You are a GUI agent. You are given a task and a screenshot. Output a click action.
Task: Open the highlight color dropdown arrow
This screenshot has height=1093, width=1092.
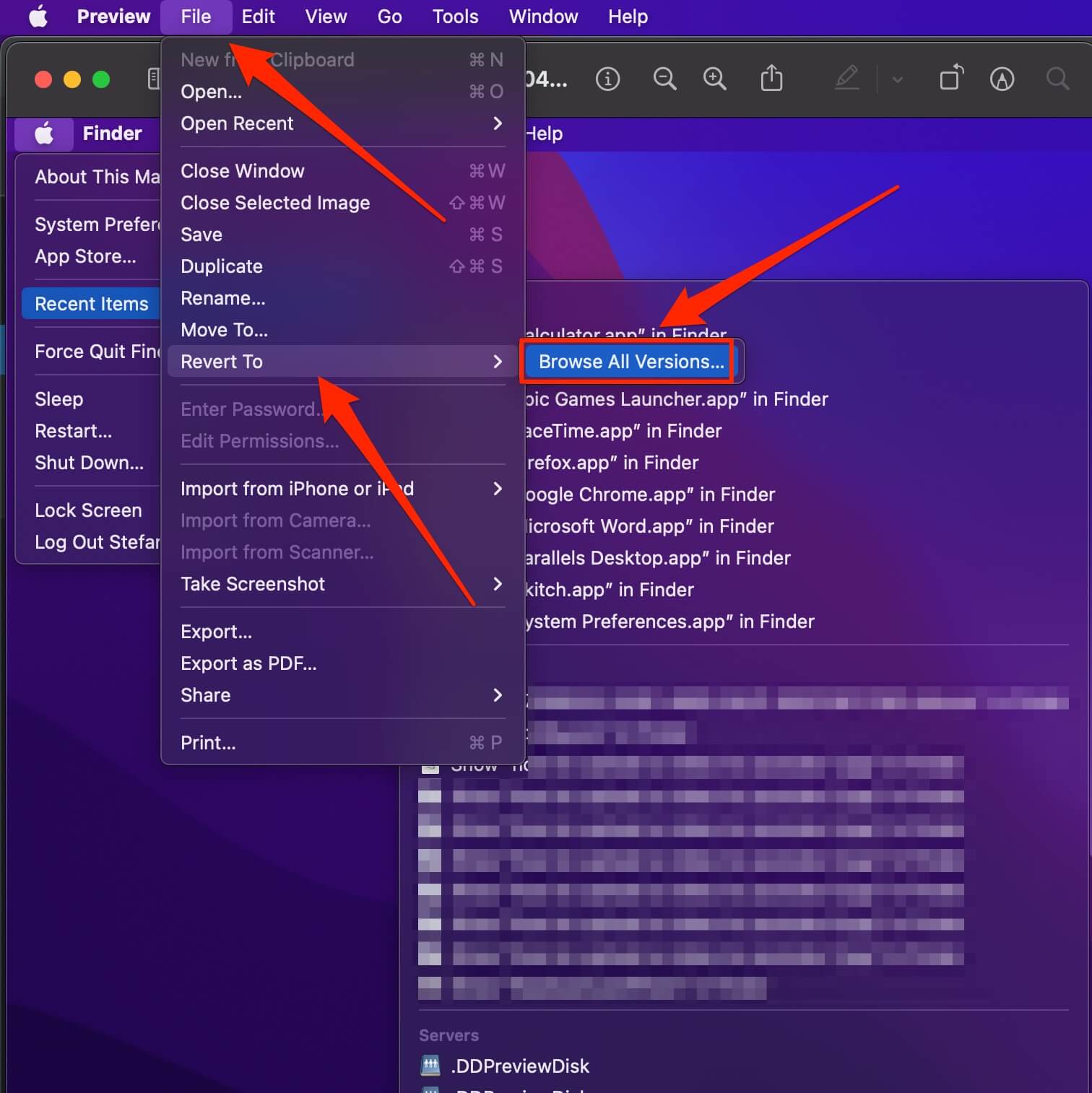point(897,79)
